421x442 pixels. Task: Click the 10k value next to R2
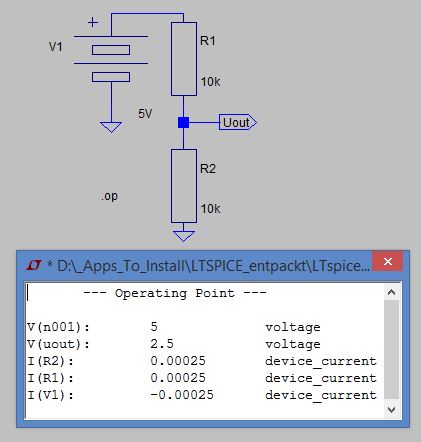pyautogui.click(x=210, y=209)
